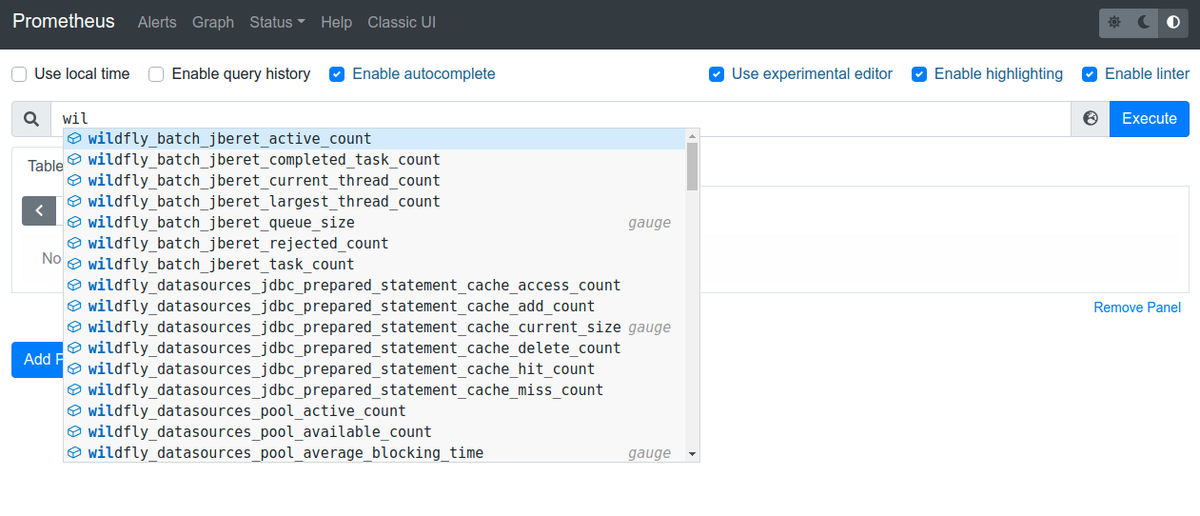Click the autocomplete list scroll down arrow
The image size is (1200, 516).
pyautogui.click(x=691, y=454)
